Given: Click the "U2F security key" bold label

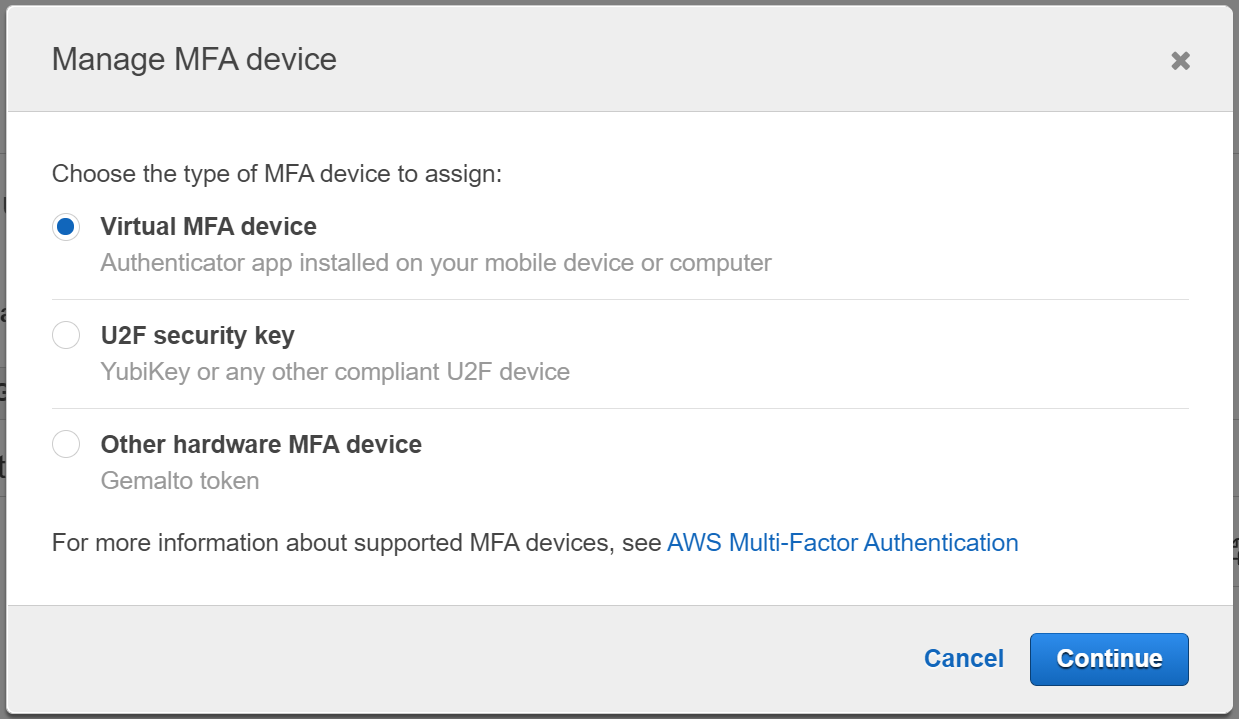Looking at the screenshot, I should click(x=197, y=336).
